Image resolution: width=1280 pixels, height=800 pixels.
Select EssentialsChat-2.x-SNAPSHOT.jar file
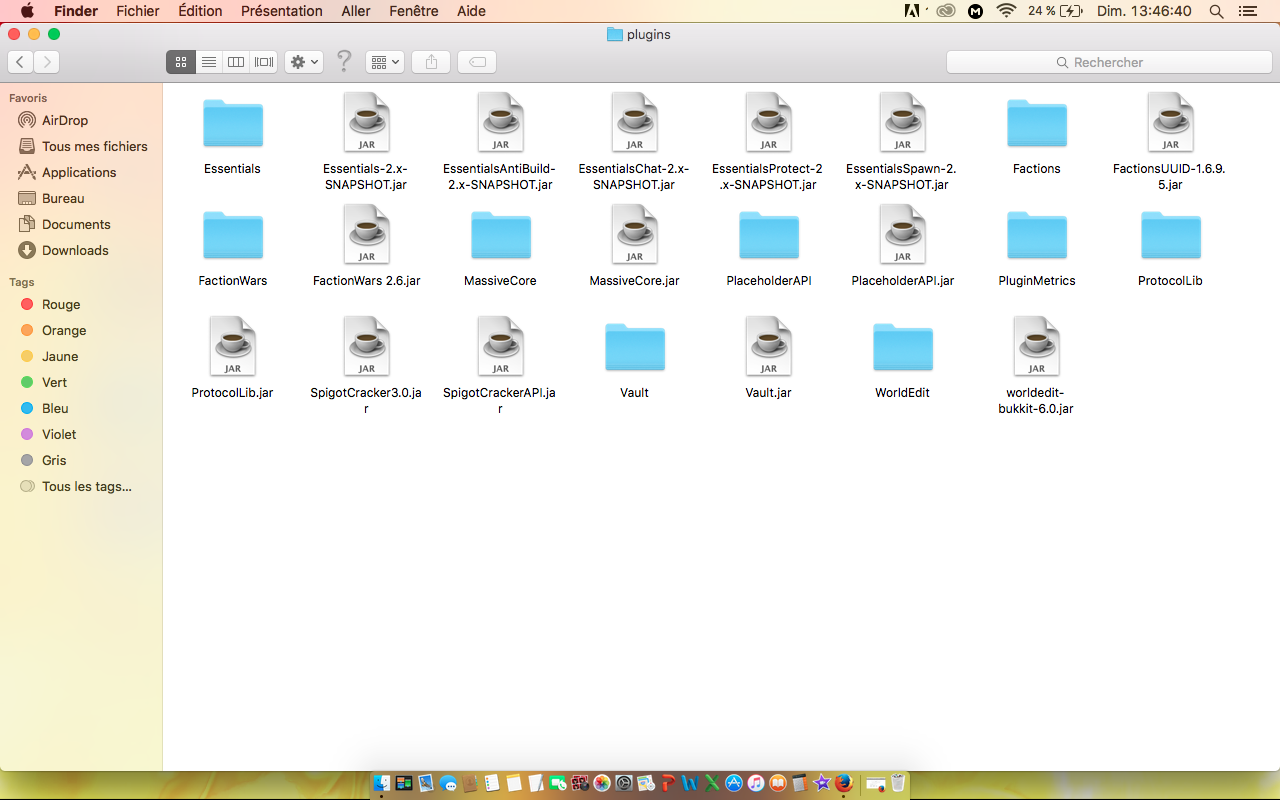click(x=634, y=123)
